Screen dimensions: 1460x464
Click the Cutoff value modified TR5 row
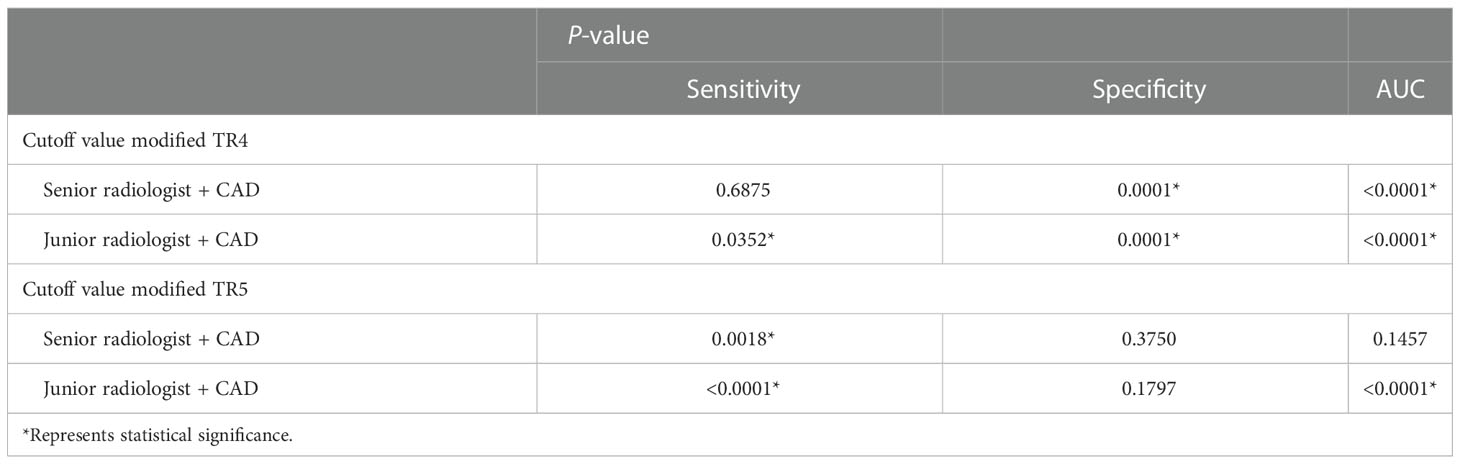[729, 289]
